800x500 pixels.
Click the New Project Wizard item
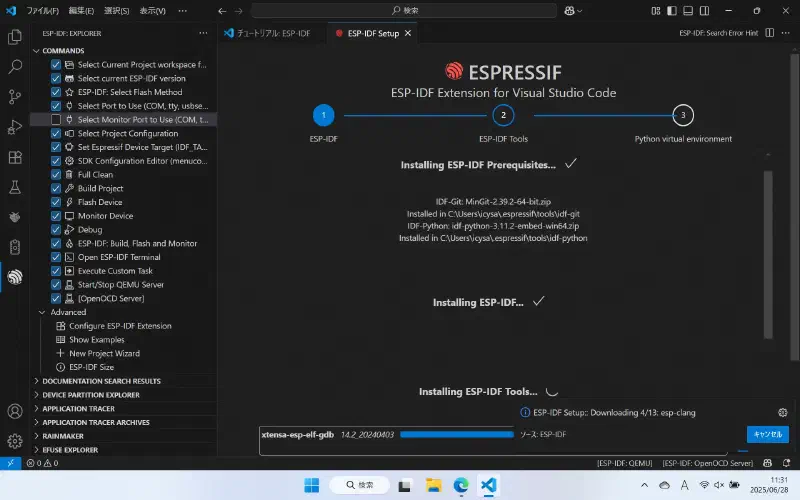click(104, 354)
